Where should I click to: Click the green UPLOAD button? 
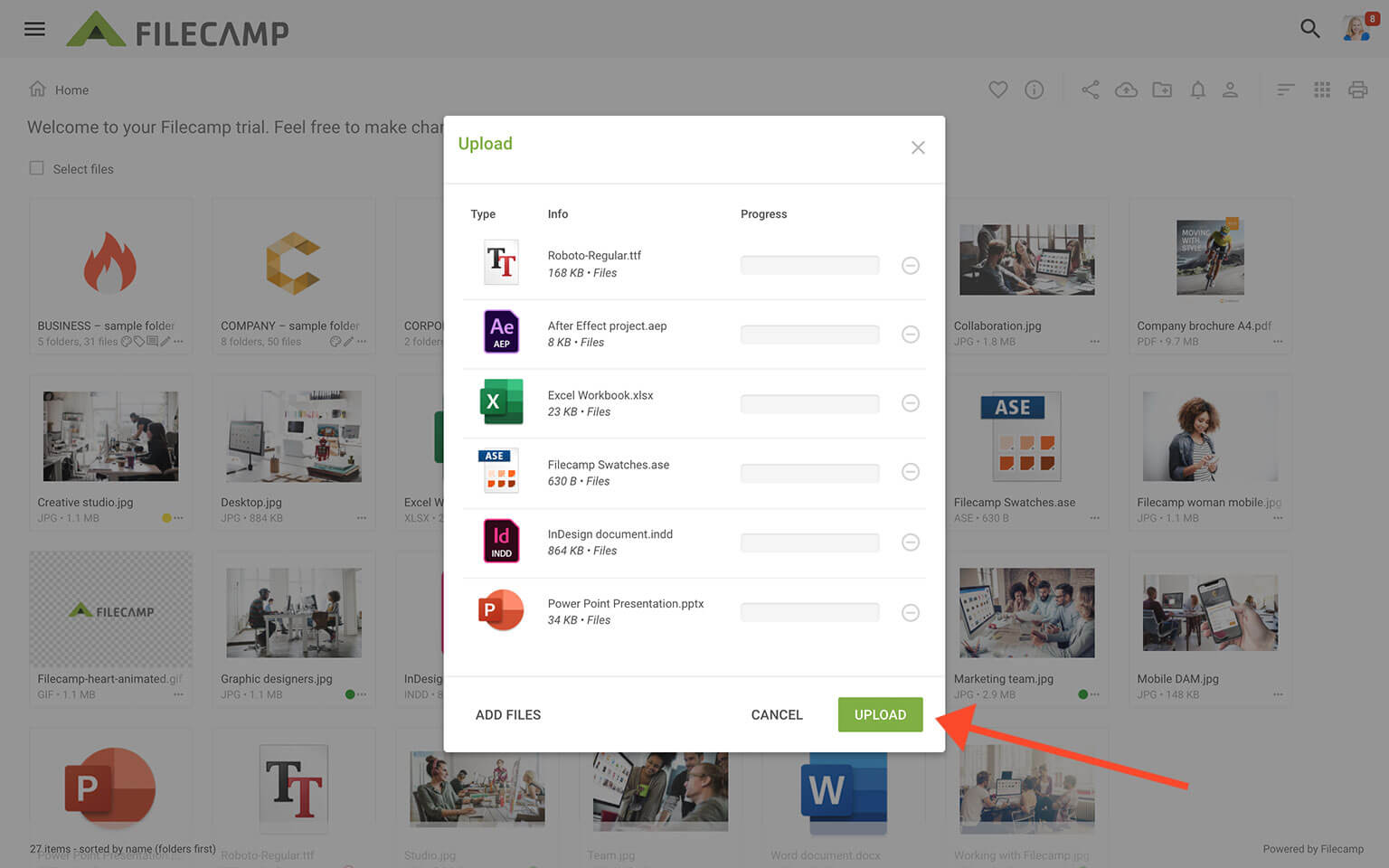click(880, 714)
